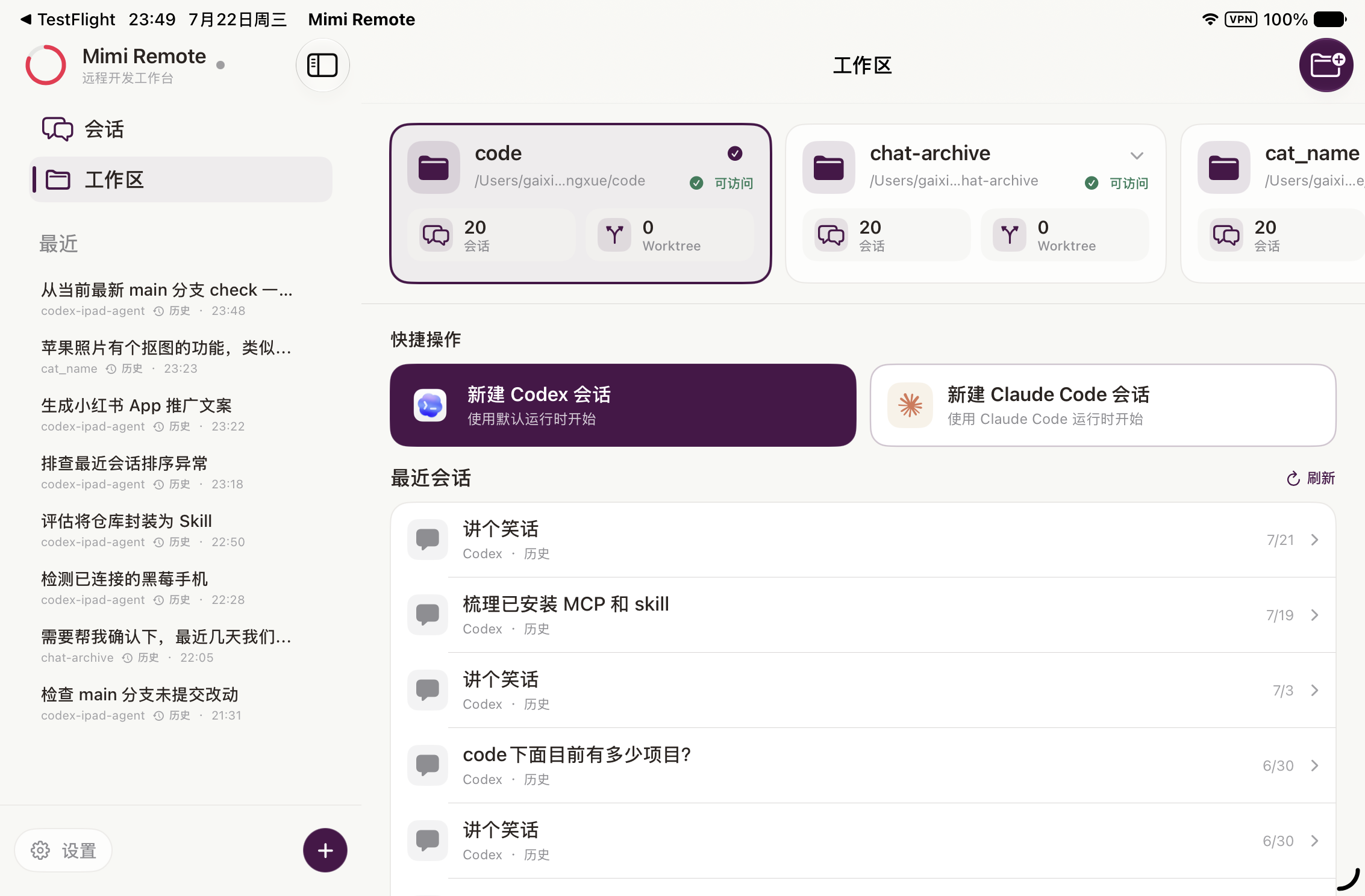This screenshot has height=896, width=1365.
Task: Click the selected checkmark on code workspace
Action: (x=735, y=154)
